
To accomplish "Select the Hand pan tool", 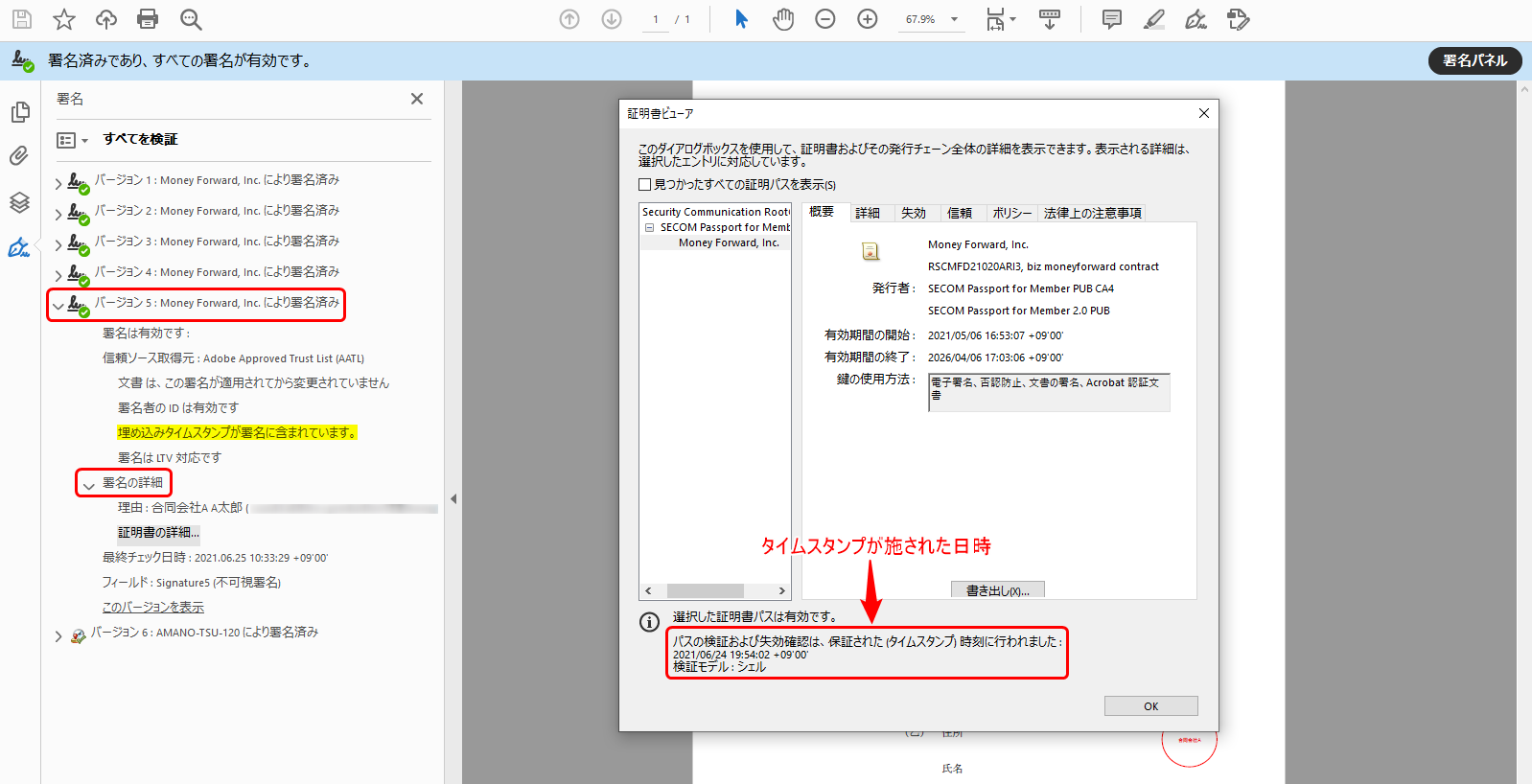I will coord(783,19).
